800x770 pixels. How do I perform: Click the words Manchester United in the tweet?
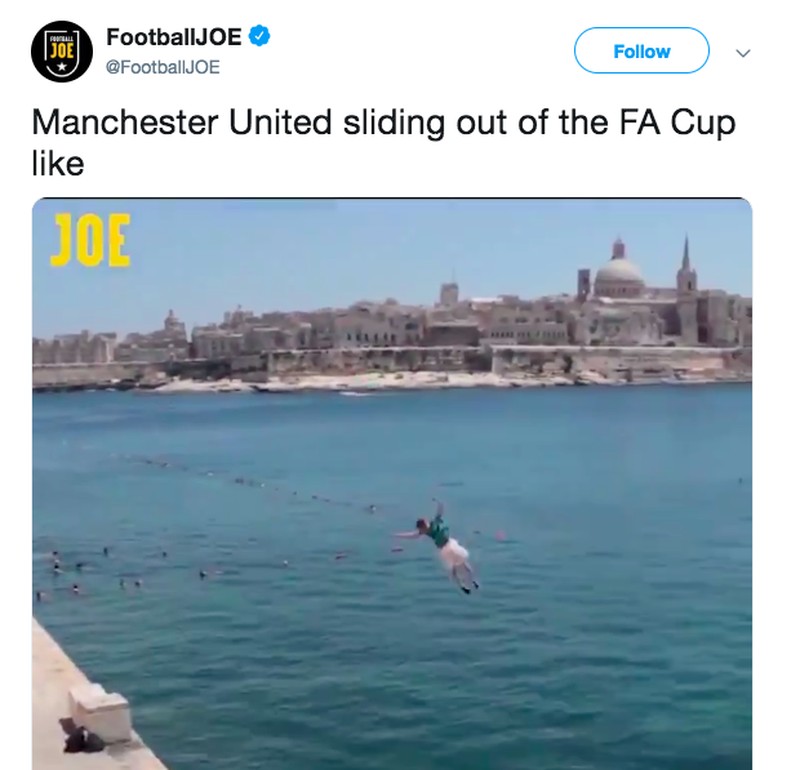coord(182,122)
